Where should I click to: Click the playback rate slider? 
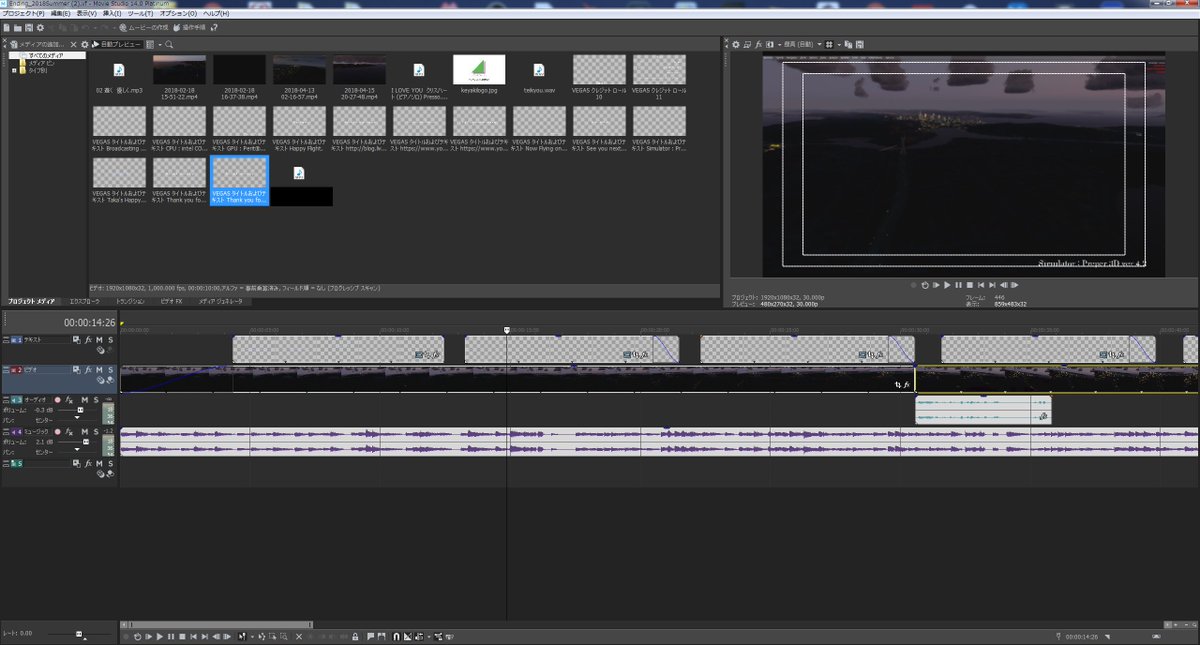80,635
